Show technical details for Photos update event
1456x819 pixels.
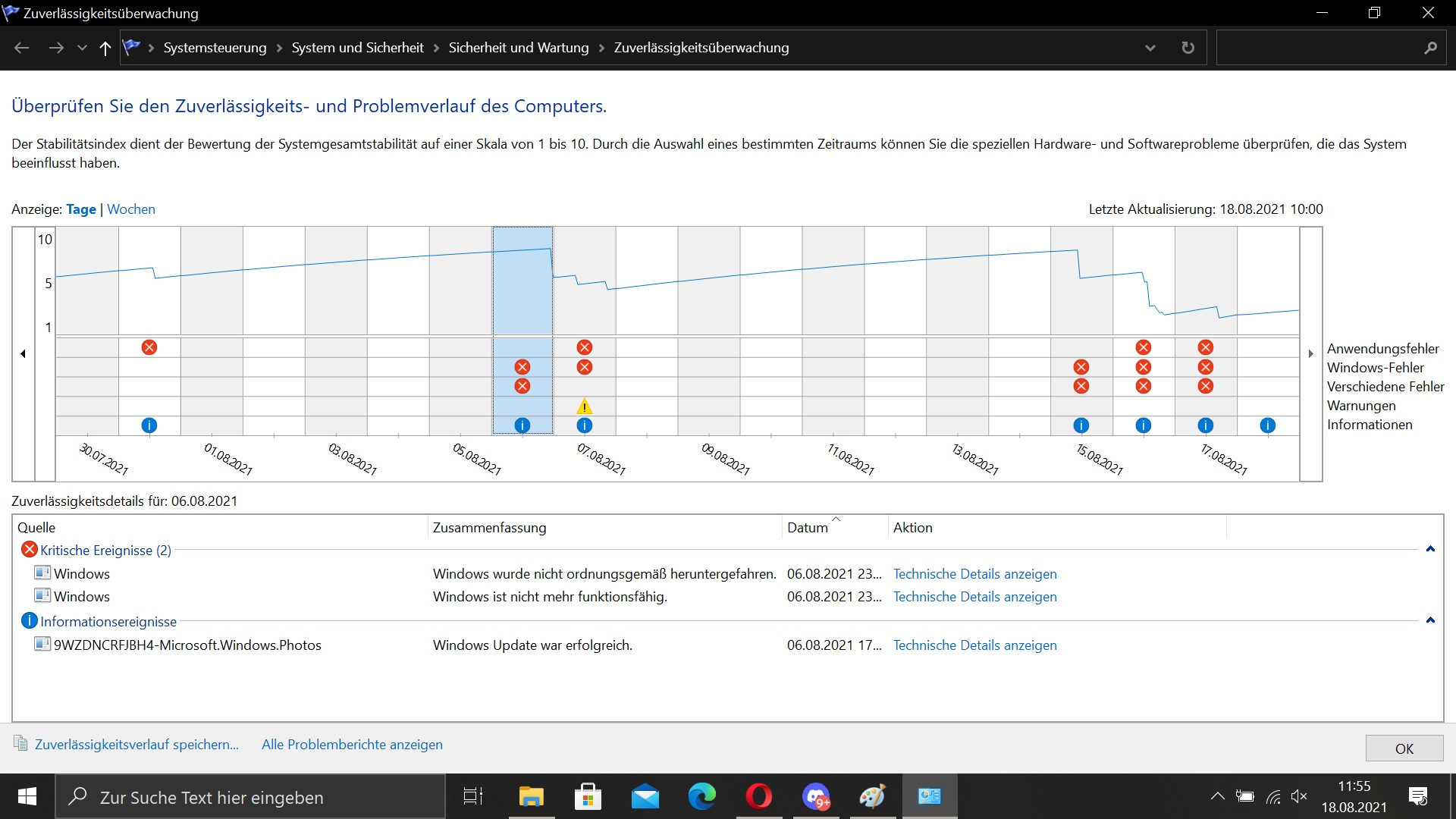pos(974,645)
